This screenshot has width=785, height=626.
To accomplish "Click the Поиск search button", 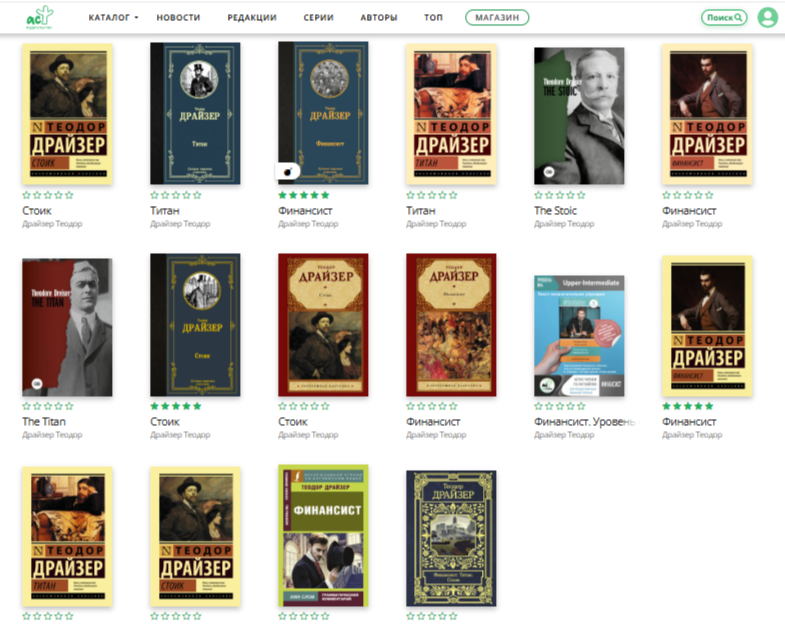I will (724, 18).
